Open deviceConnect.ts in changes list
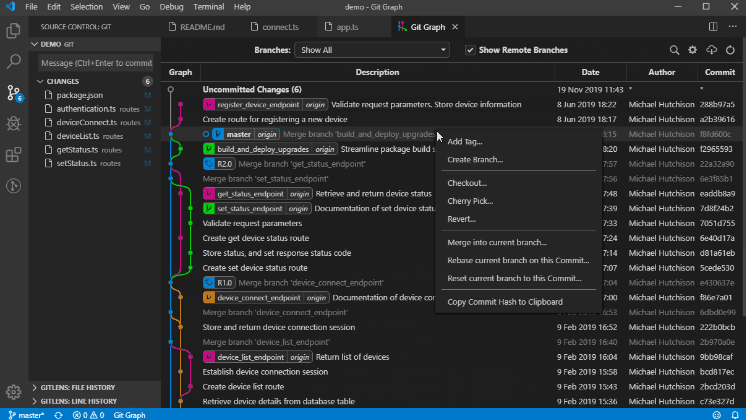The width and height of the screenshot is (746, 420). point(95,122)
